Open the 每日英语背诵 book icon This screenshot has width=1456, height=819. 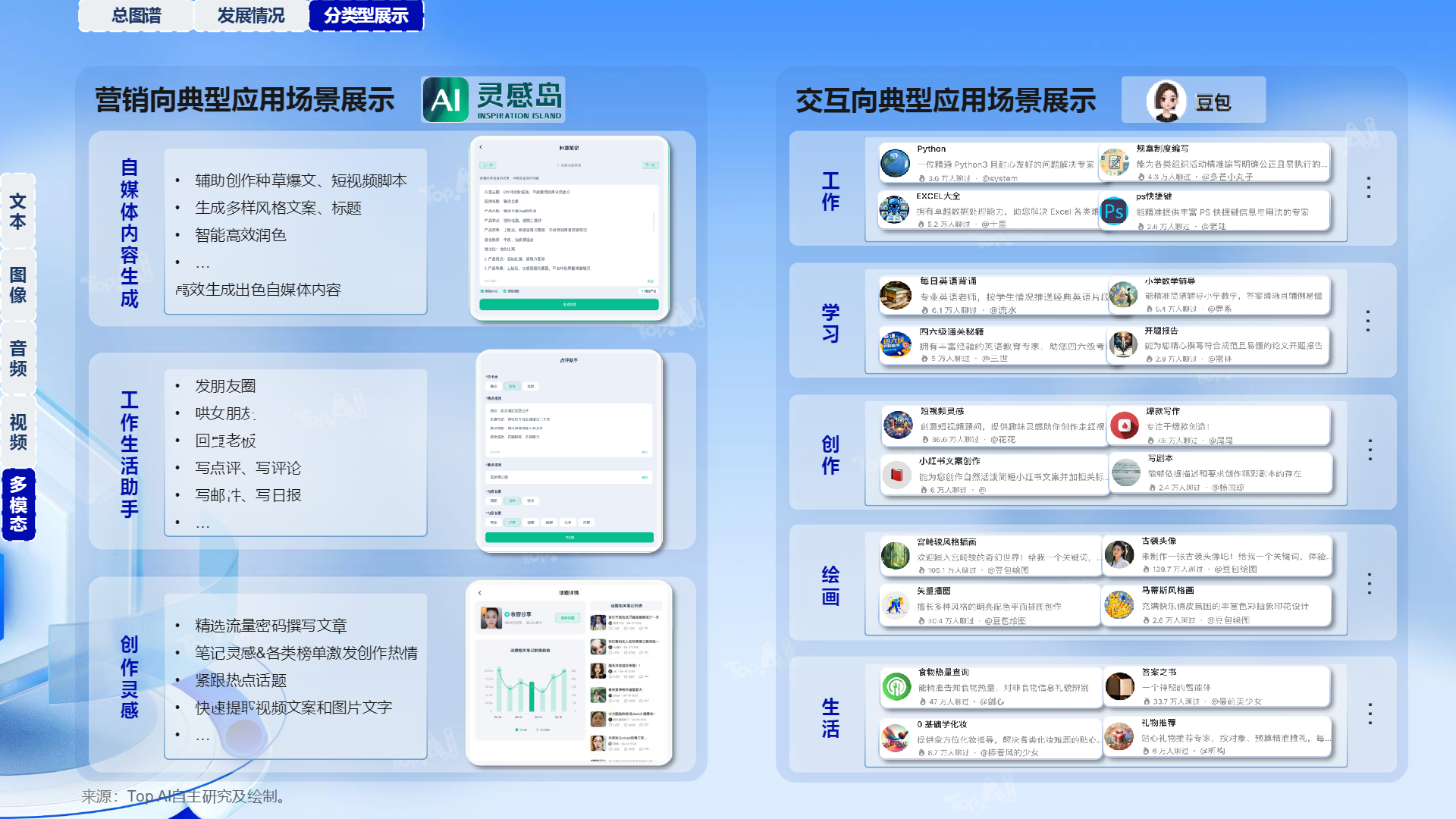896,295
